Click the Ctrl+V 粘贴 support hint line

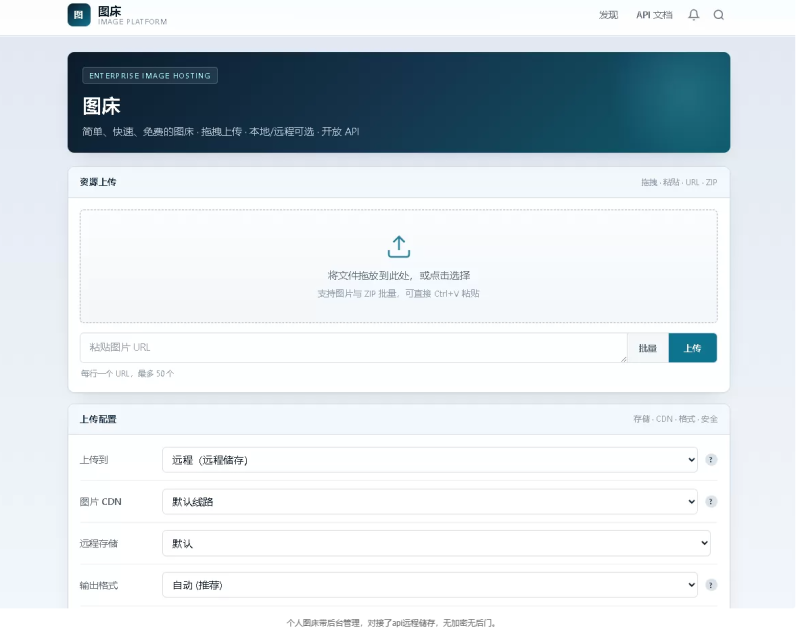pyautogui.click(x=398, y=293)
